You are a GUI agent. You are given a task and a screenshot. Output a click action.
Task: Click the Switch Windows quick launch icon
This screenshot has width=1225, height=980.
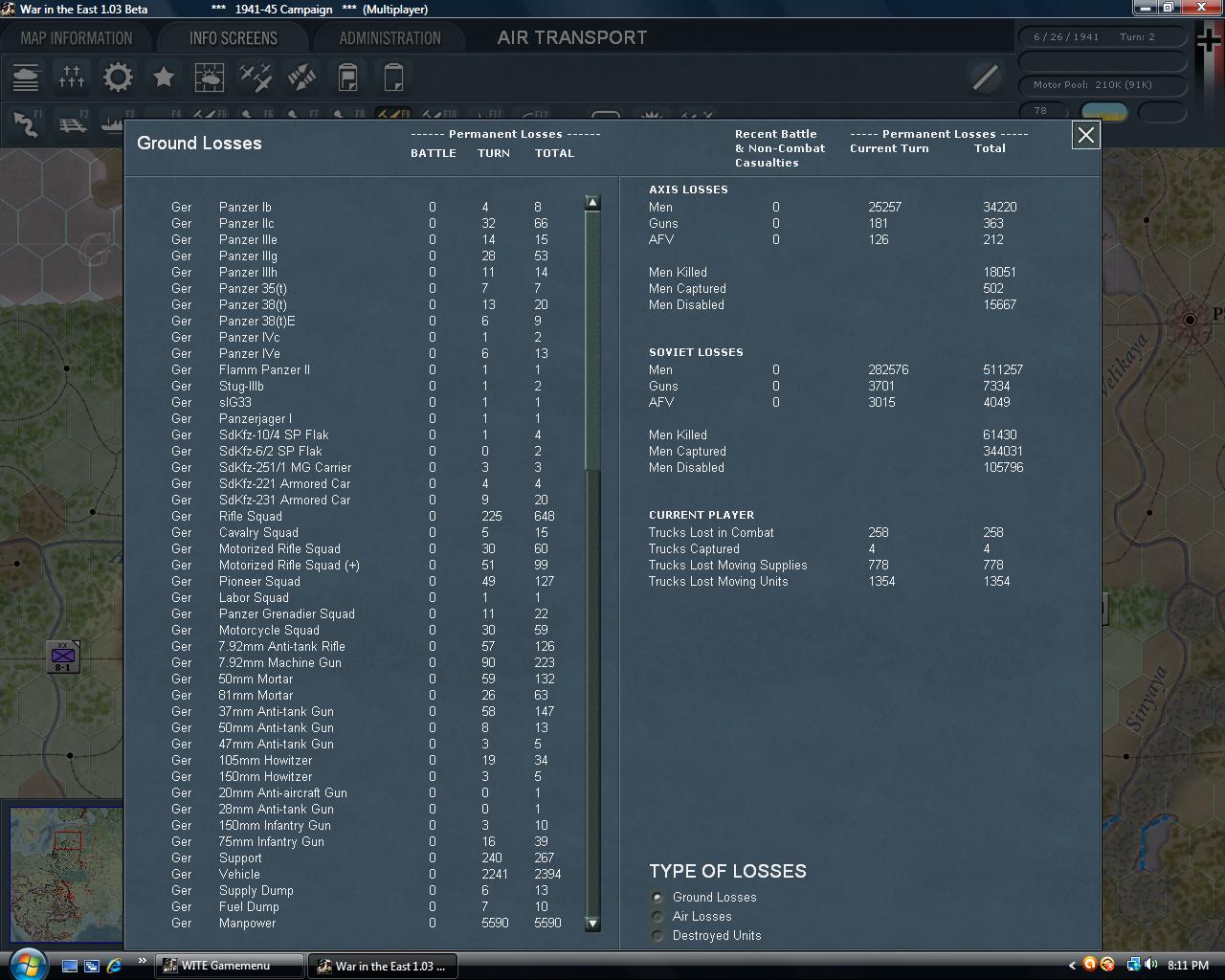point(92,966)
